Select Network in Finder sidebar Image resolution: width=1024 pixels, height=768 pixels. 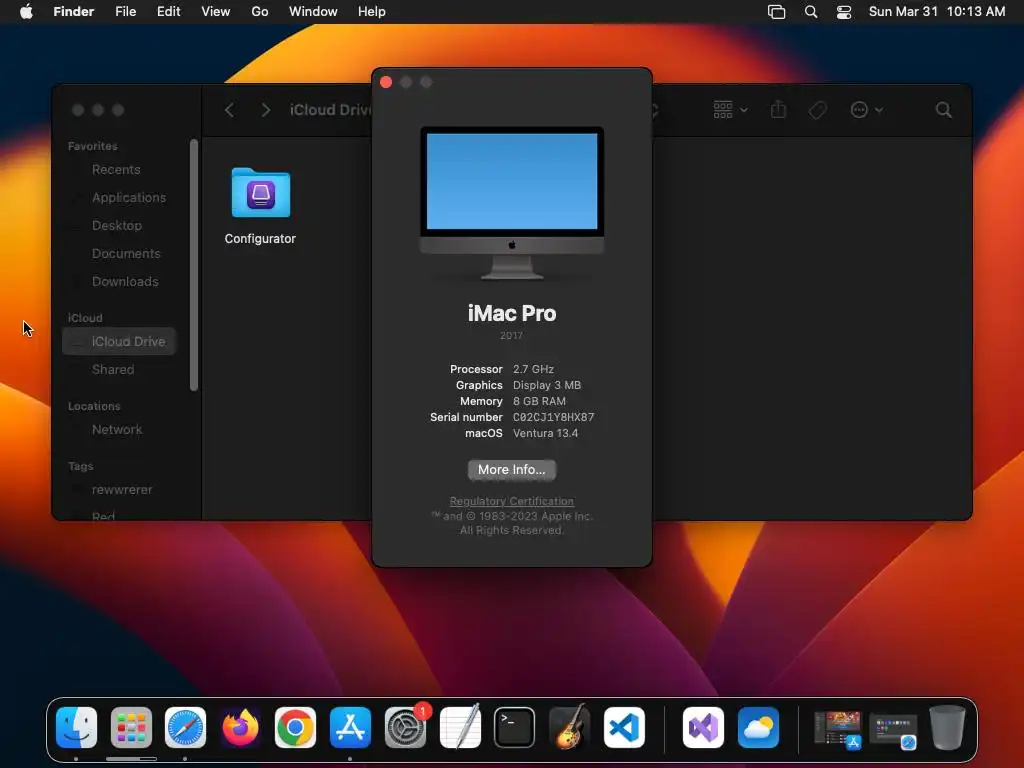pyautogui.click(x=119, y=430)
